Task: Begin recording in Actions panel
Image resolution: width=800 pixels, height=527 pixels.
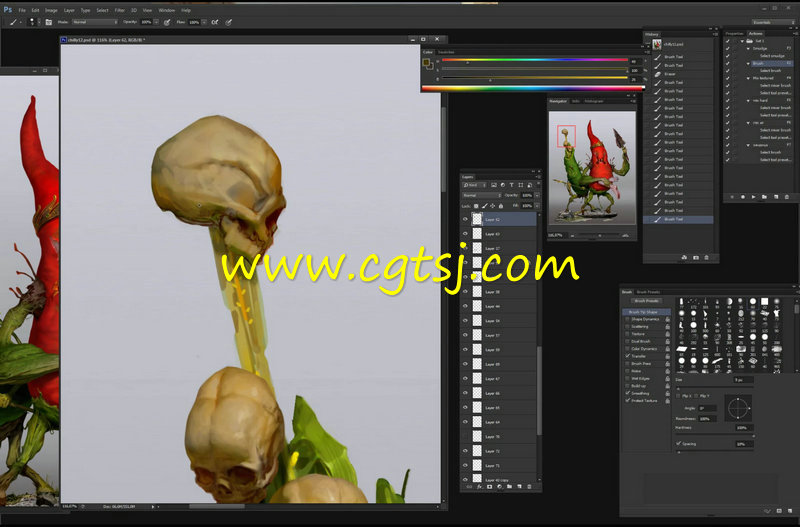Action: click(x=743, y=197)
